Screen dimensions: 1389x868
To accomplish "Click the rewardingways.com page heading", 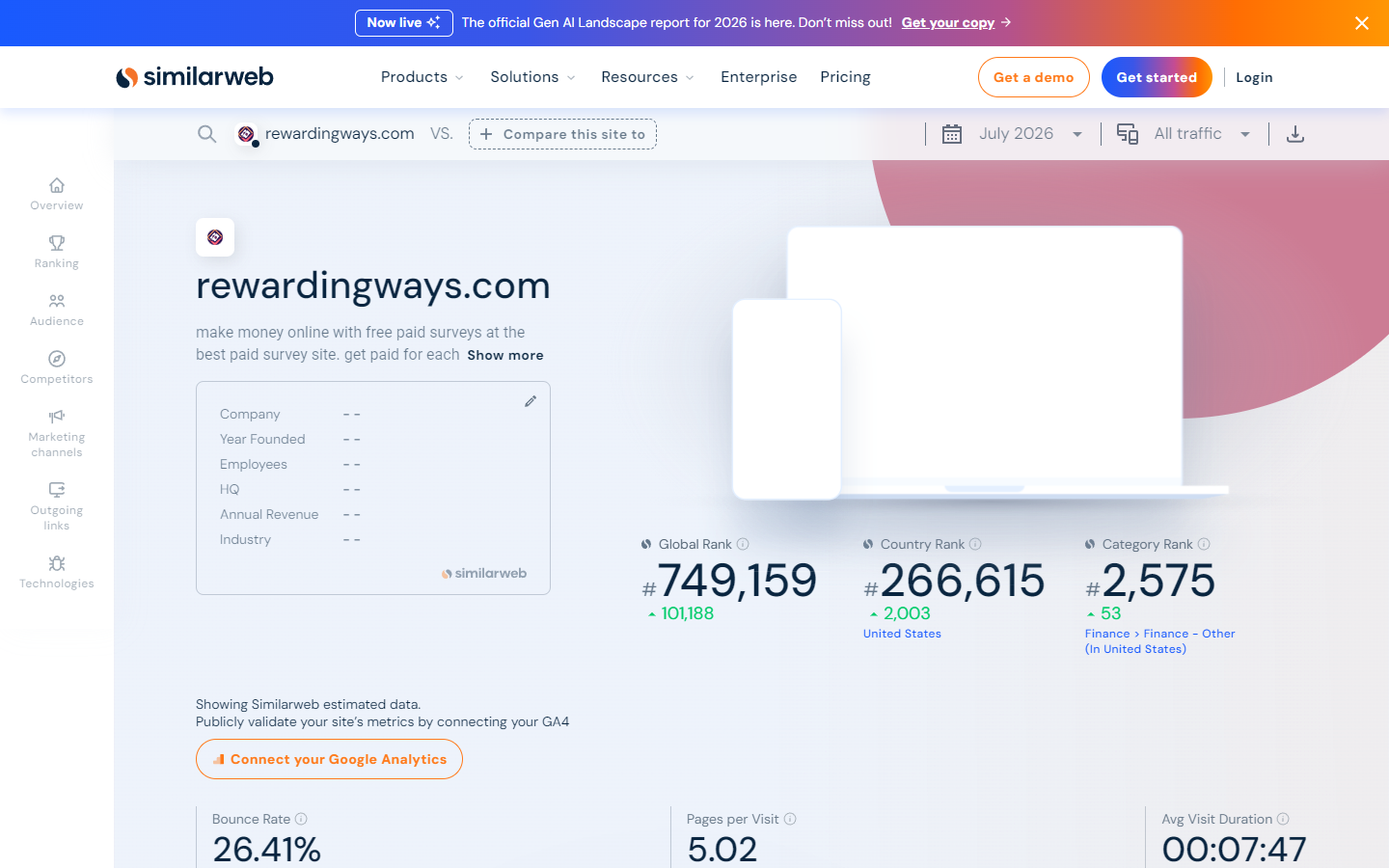I will [373, 285].
